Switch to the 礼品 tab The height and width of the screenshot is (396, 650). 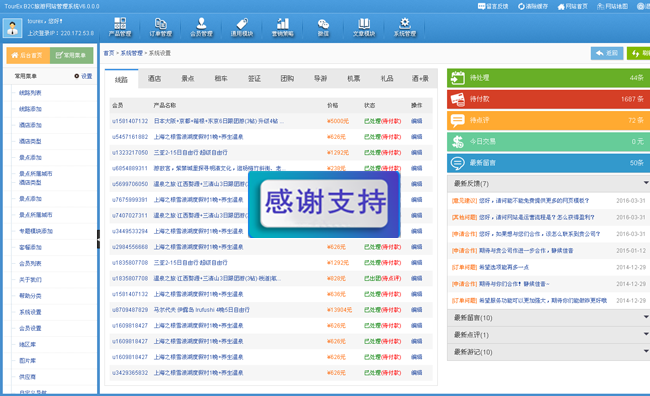[x=387, y=78]
